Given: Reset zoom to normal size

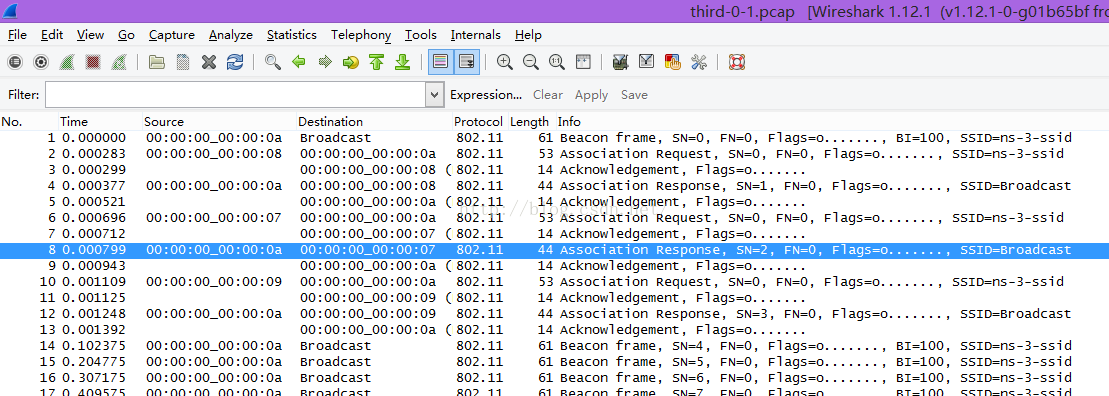Looking at the screenshot, I should (557, 62).
